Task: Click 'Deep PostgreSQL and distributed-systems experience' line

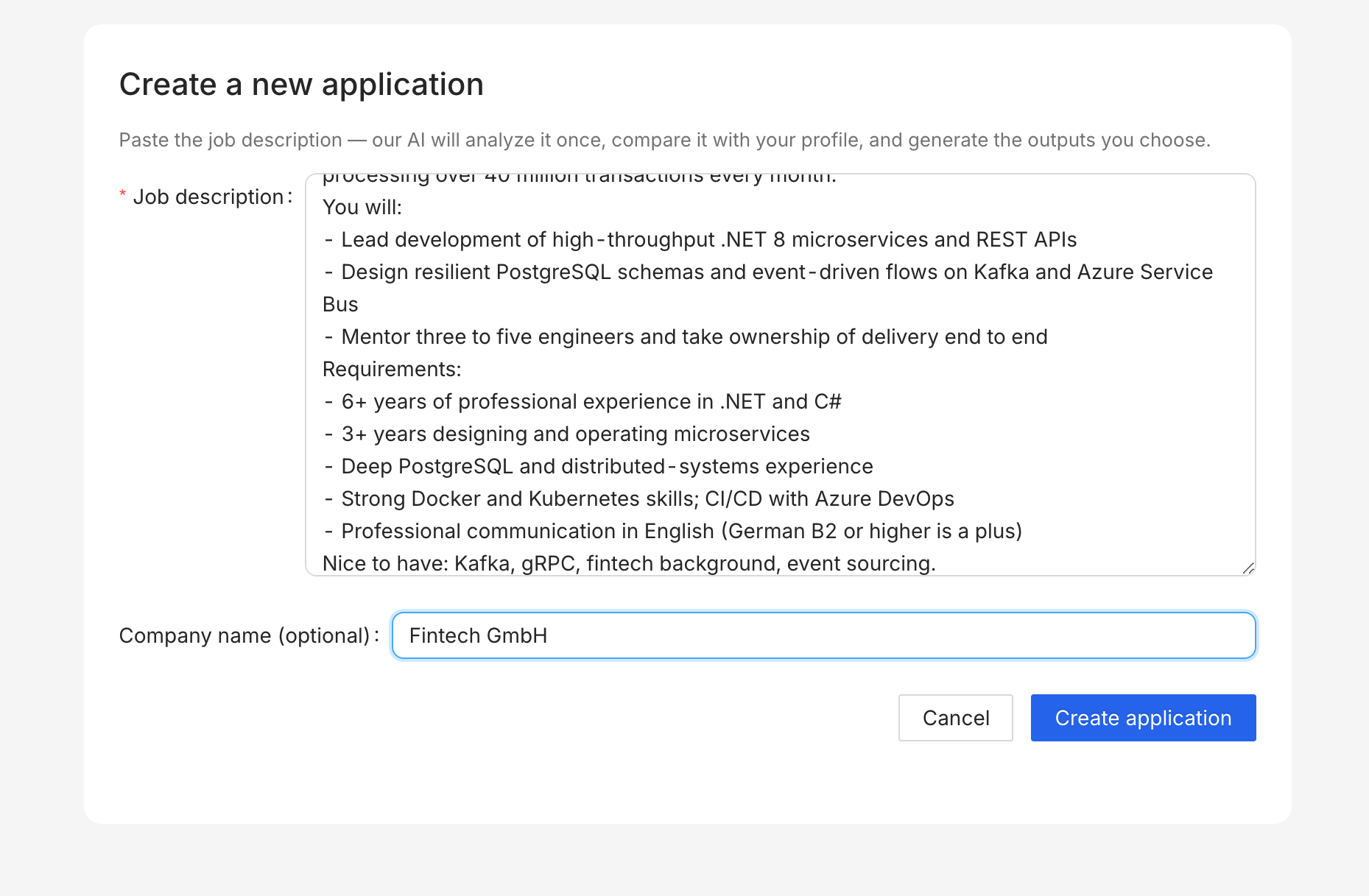Action: point(598,466)
